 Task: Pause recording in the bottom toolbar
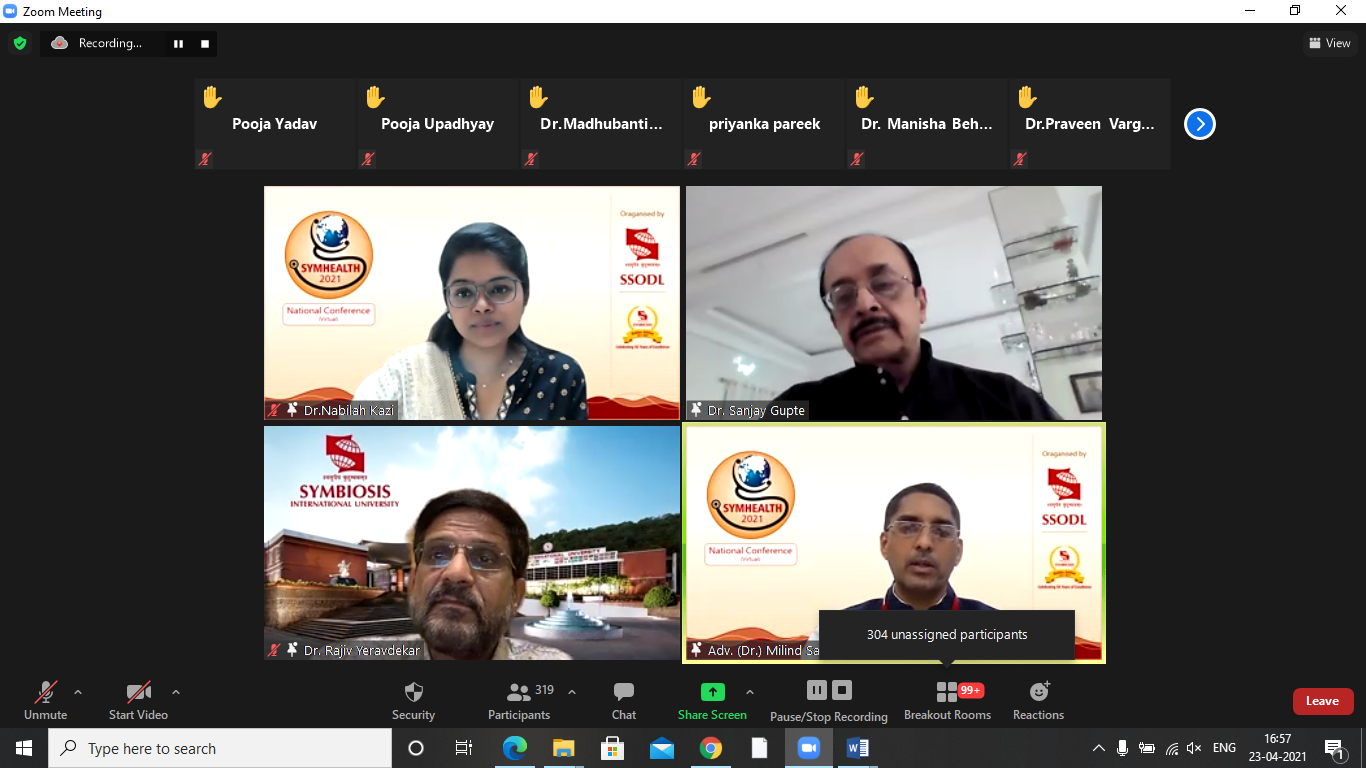816,690
